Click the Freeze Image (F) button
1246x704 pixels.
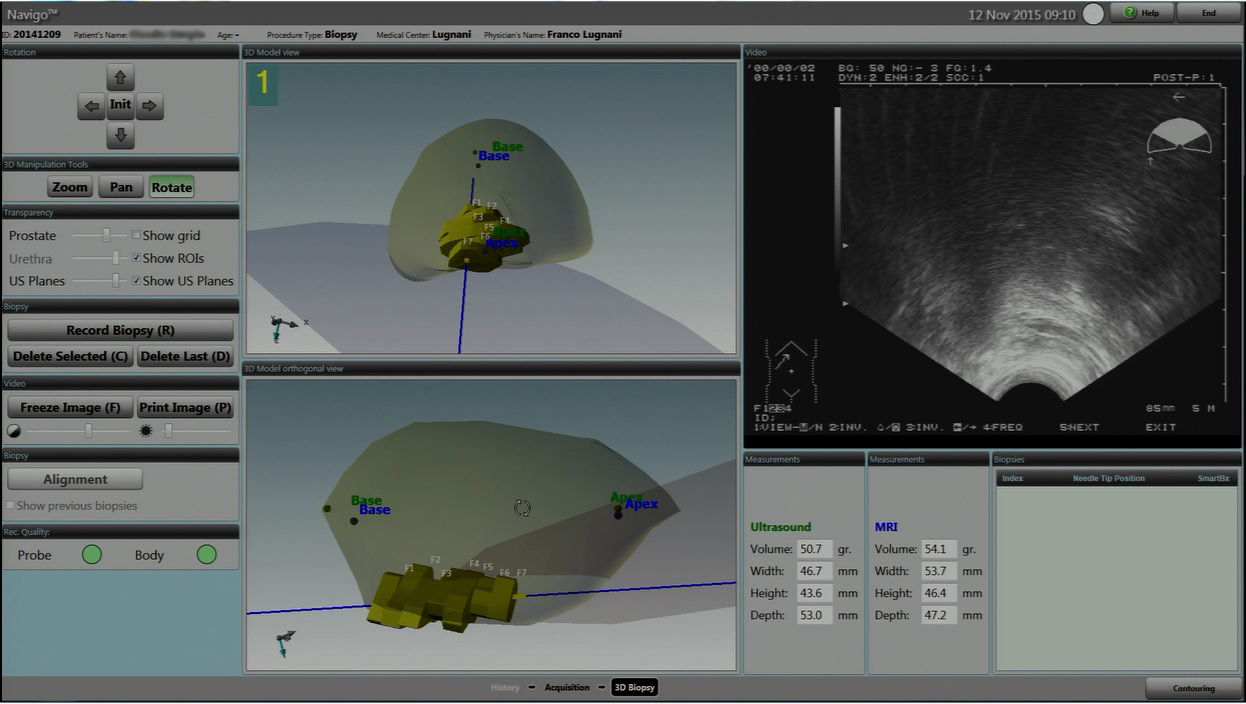(70, 408)
